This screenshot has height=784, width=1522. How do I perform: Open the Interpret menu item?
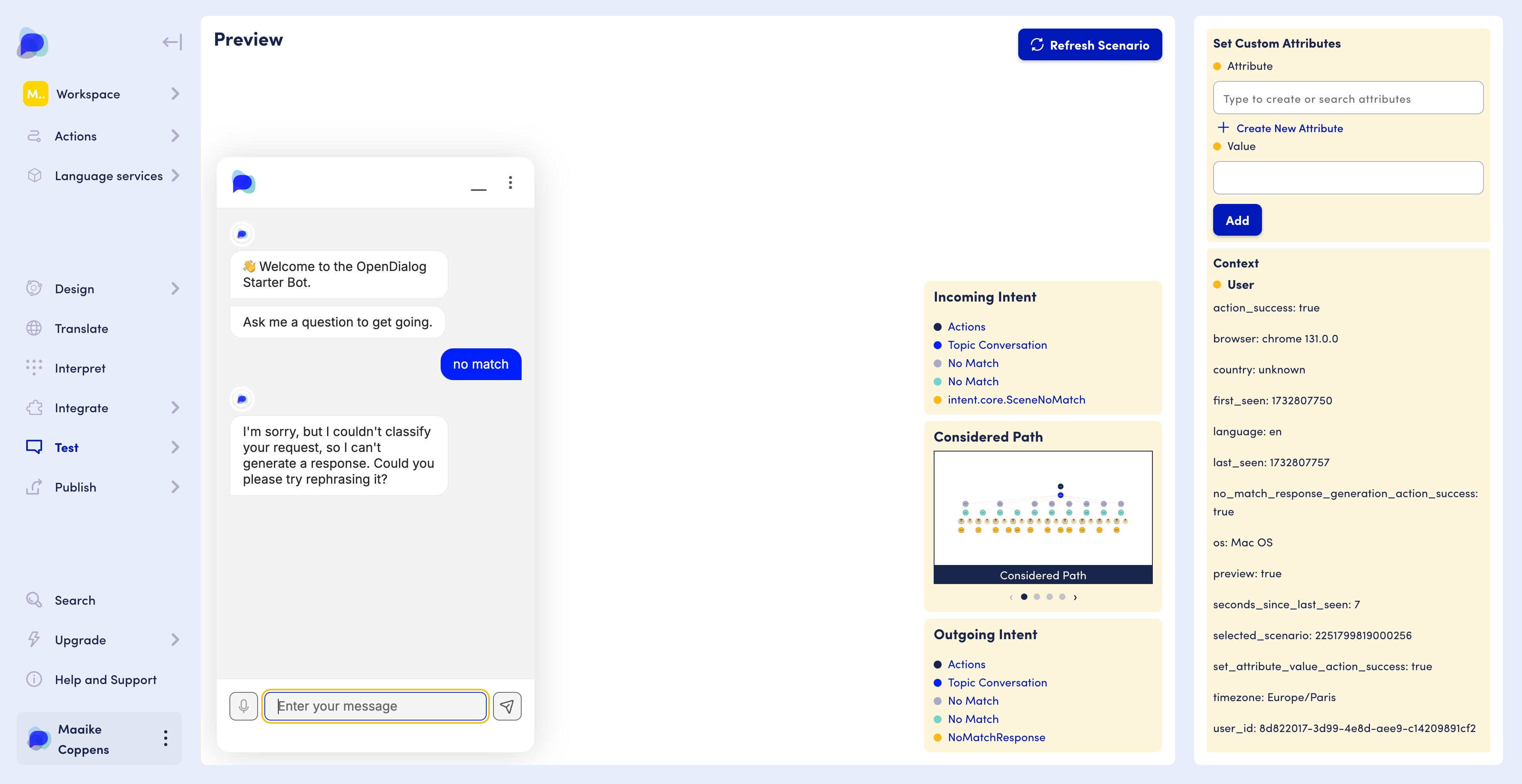pos(80,368)
